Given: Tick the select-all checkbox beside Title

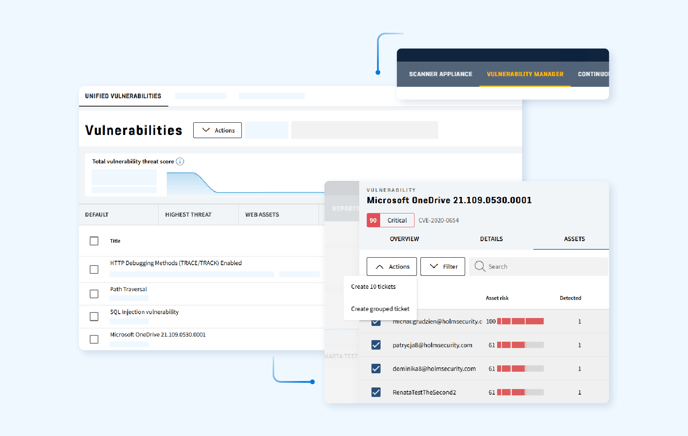Looking at the screenshot, I should click(x=94, y=241).
